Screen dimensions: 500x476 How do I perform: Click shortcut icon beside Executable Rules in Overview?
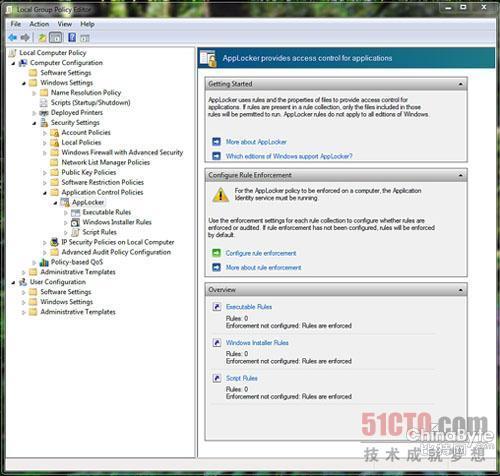pyautogui.click(x=217, y=307)
